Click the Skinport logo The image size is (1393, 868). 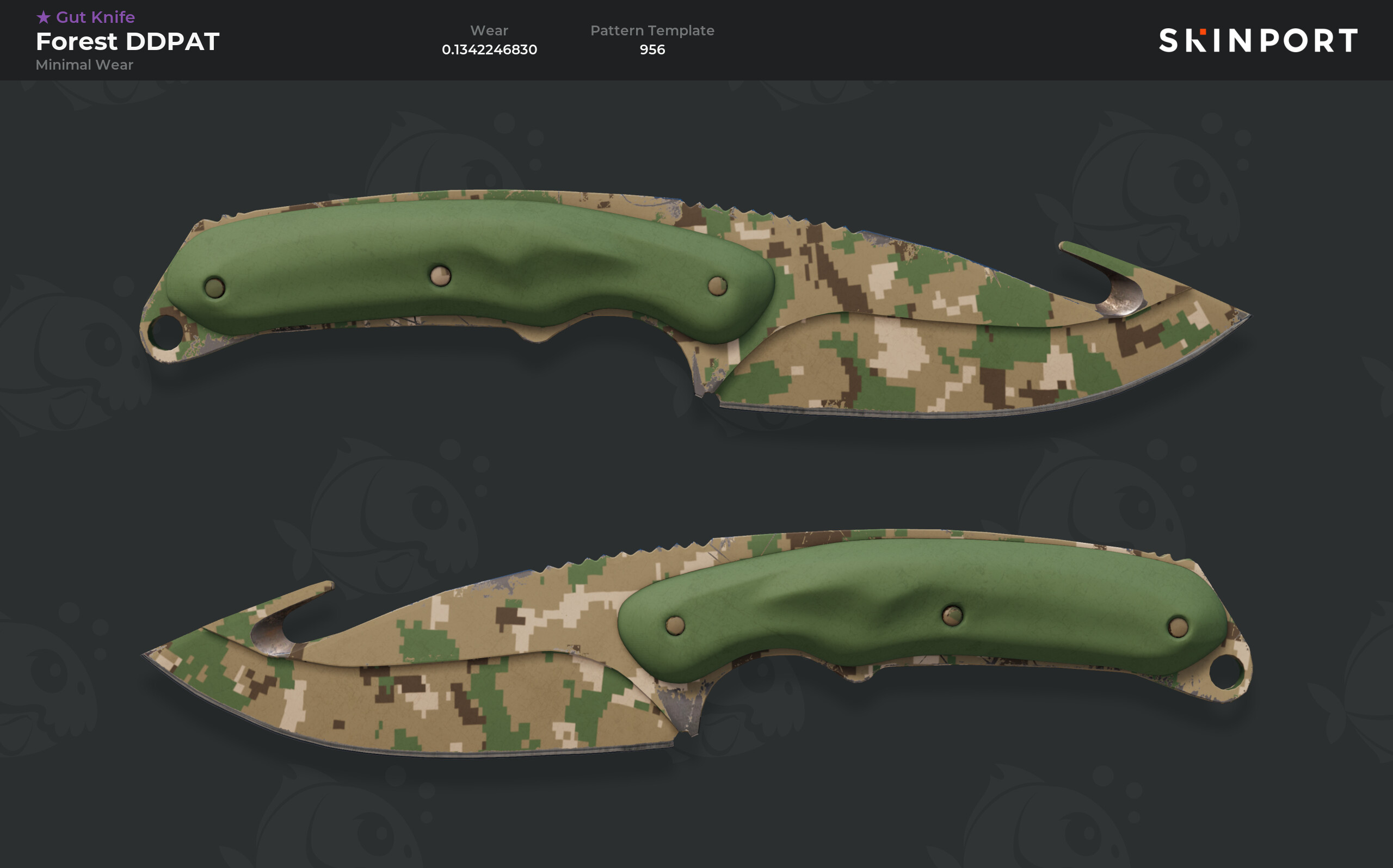pyautogui.click(x=1258, y=40)
